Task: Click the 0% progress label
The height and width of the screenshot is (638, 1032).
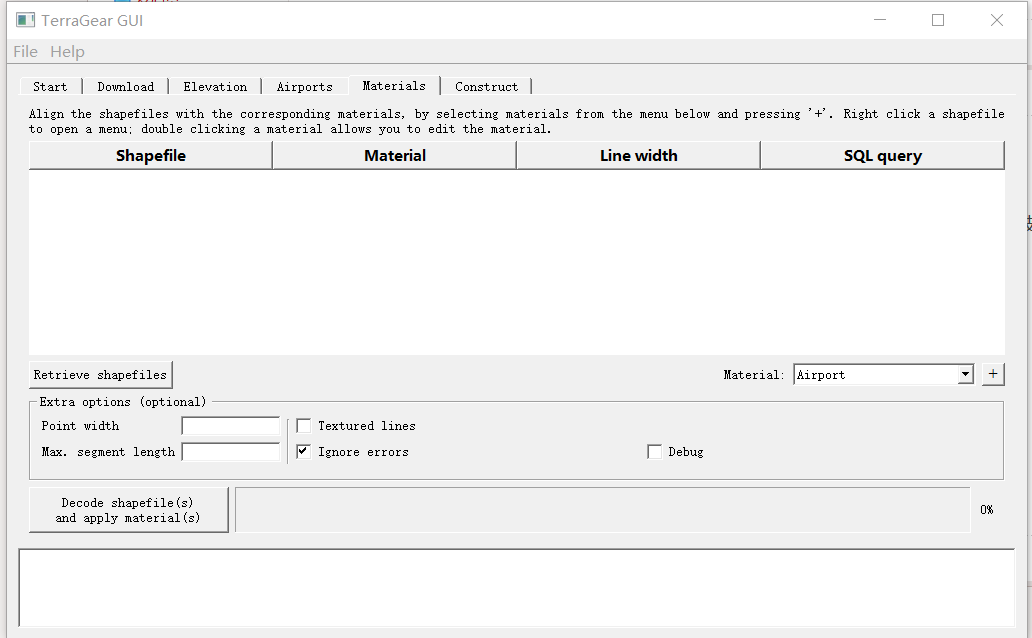Action: (987, 510)
